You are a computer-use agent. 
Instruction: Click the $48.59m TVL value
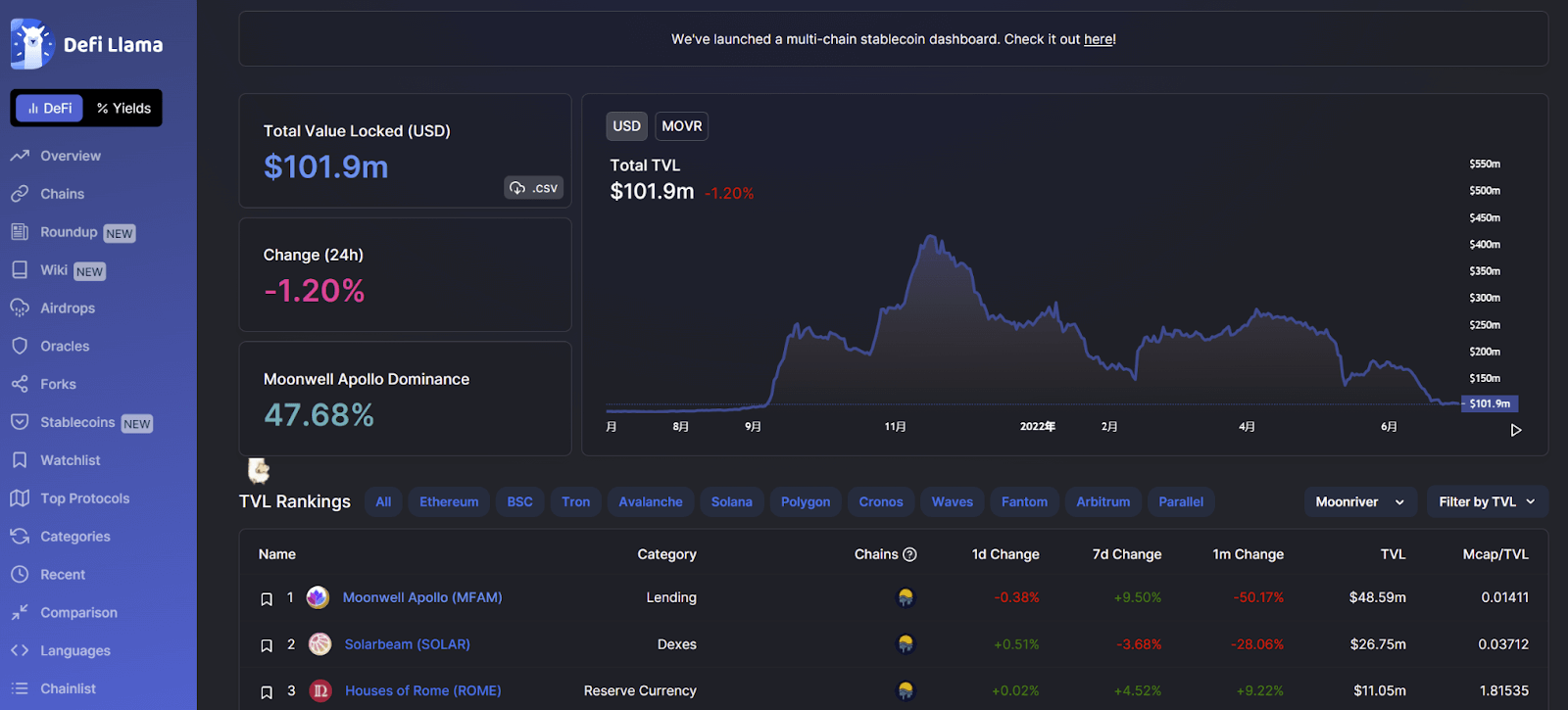coord(1378,597)
